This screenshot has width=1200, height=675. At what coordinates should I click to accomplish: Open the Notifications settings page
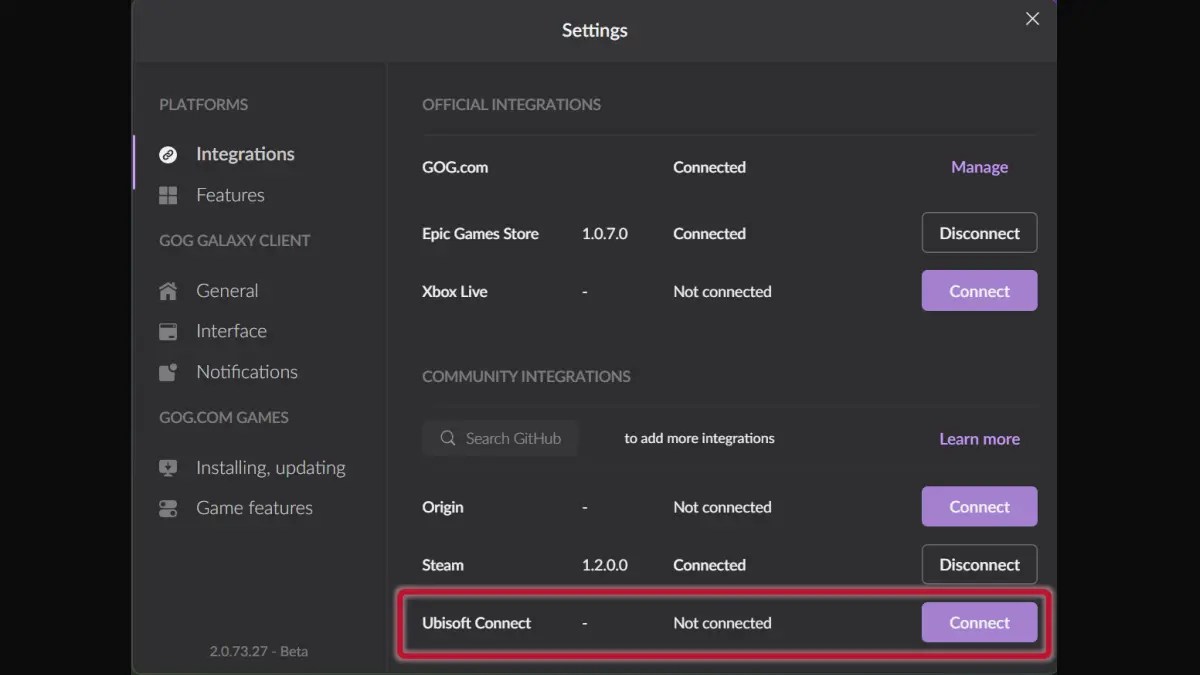pos(246,371)
